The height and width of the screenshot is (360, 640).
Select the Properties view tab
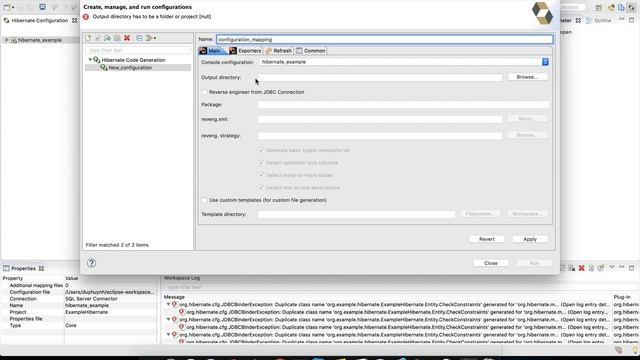(x=23, y=269)
